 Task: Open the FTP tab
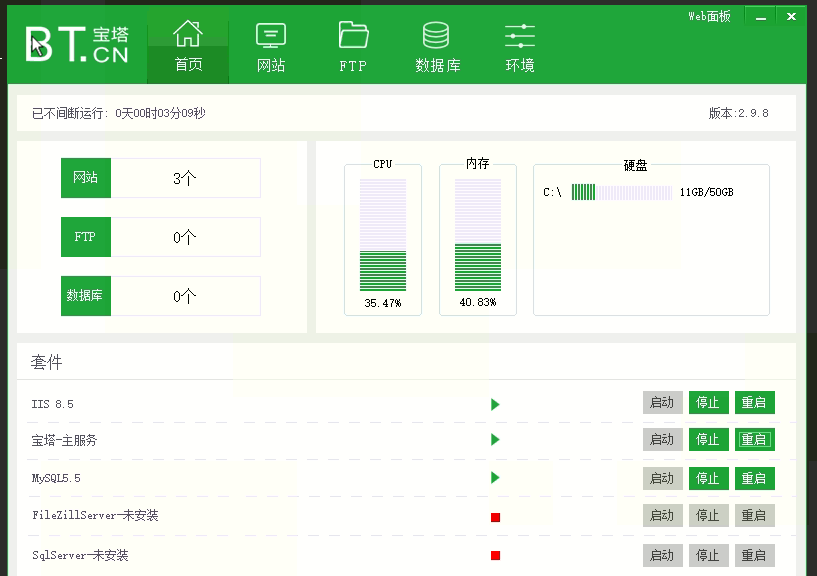353,46
